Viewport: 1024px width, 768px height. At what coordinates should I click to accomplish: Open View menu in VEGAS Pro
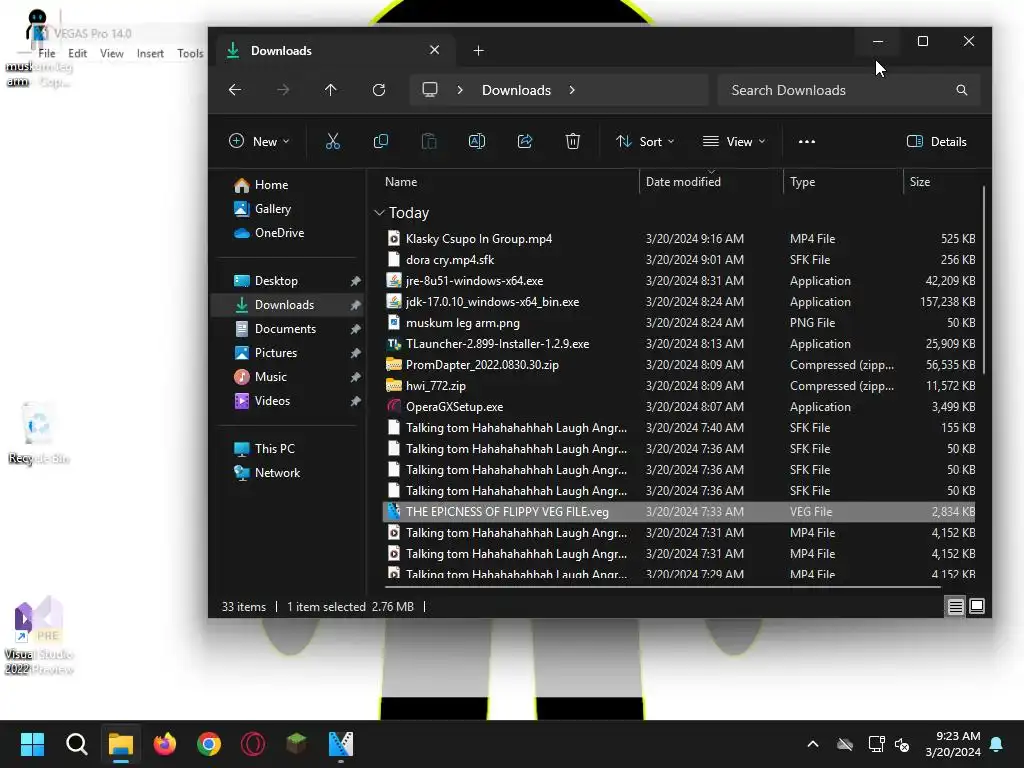coord(112,54)
